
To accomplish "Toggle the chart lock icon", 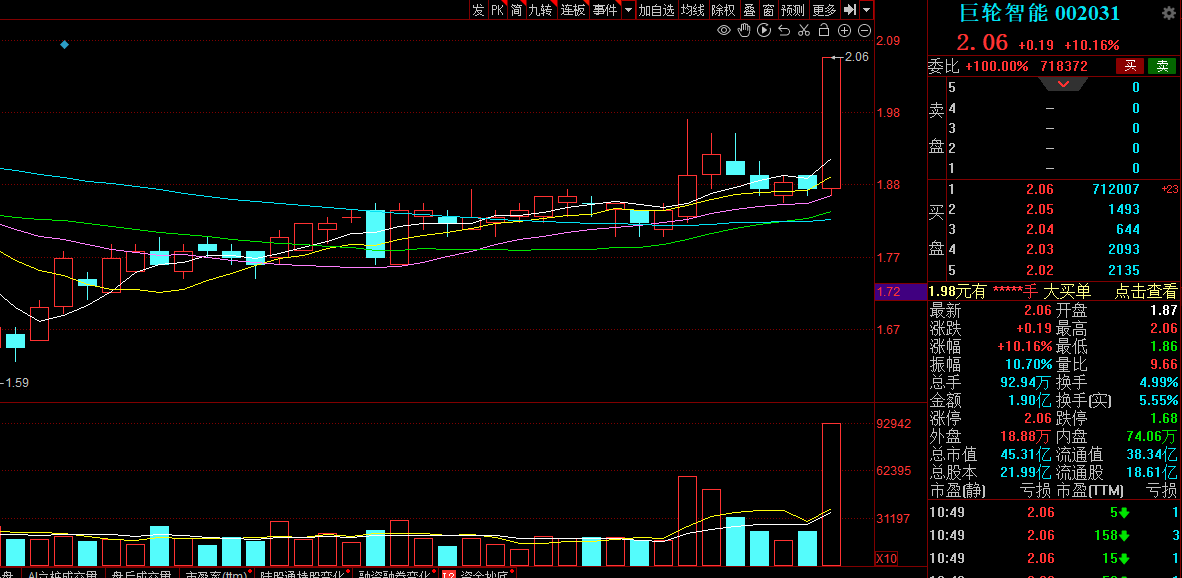I will [824, 30].
